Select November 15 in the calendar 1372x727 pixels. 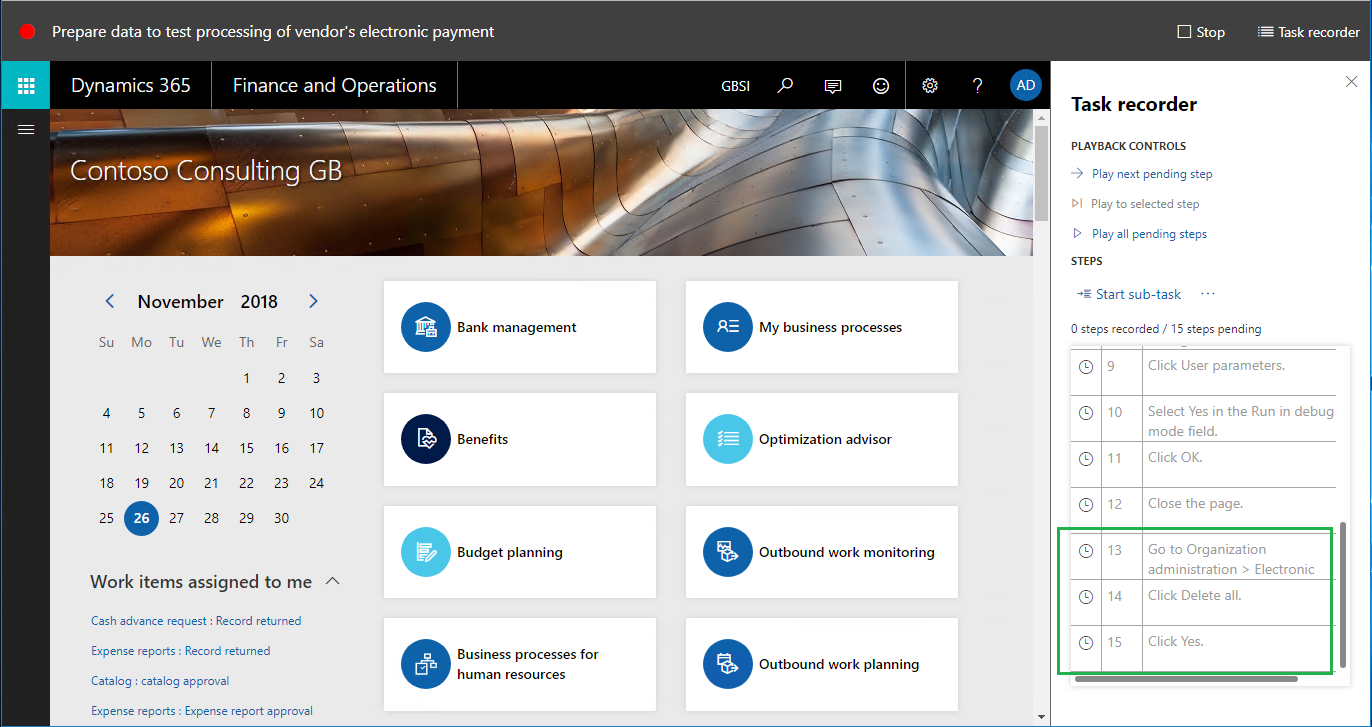click(246, 448)
